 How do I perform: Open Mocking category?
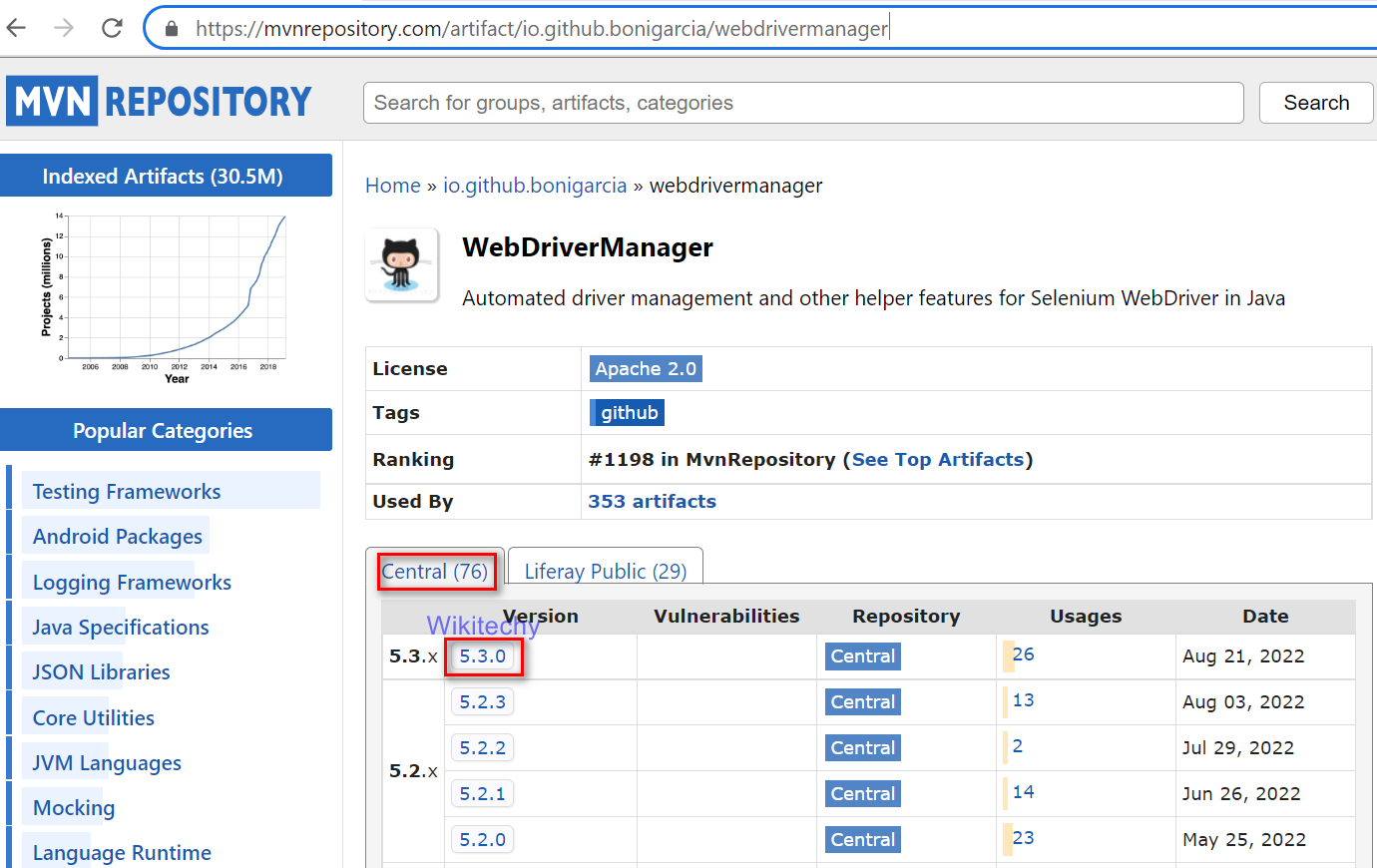pos(74,808)
